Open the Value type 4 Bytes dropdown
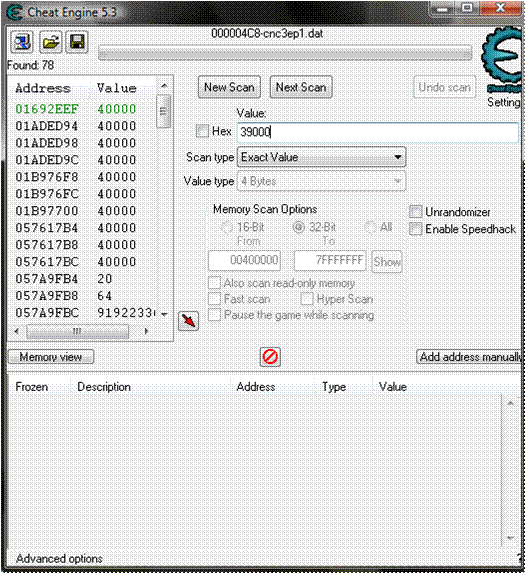525x573 pixels. 322,181
